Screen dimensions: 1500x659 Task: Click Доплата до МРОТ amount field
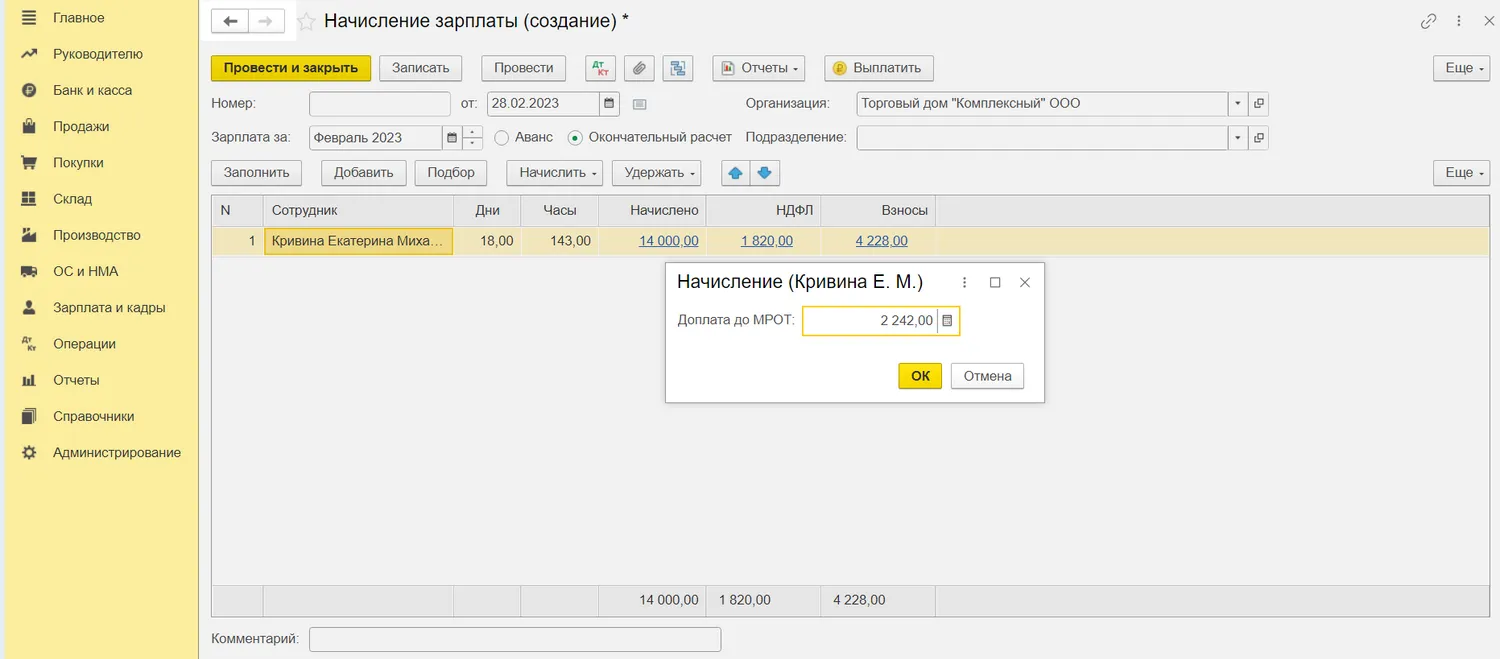point(870,321)
